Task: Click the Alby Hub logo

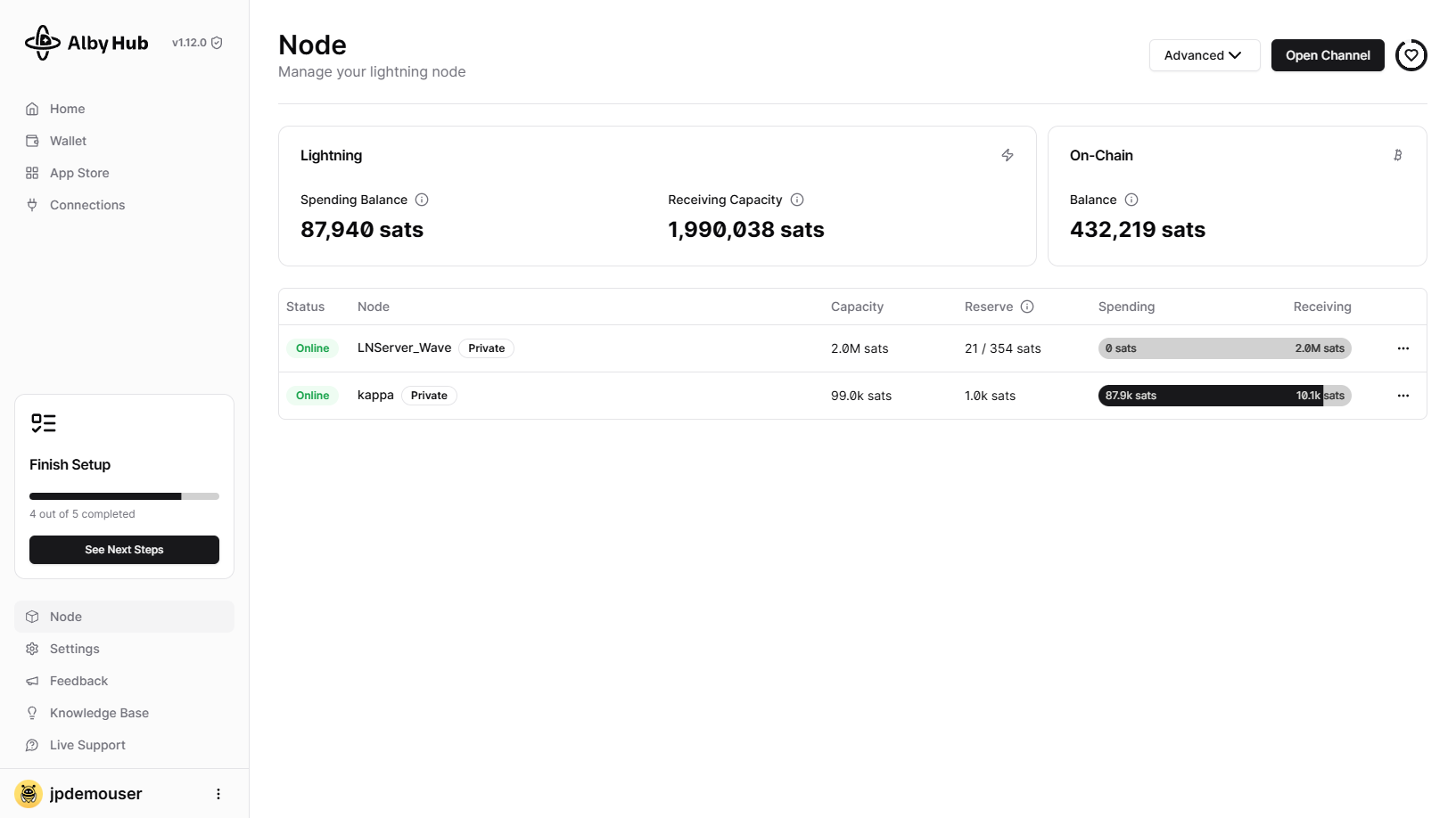Action: point(86,43)
